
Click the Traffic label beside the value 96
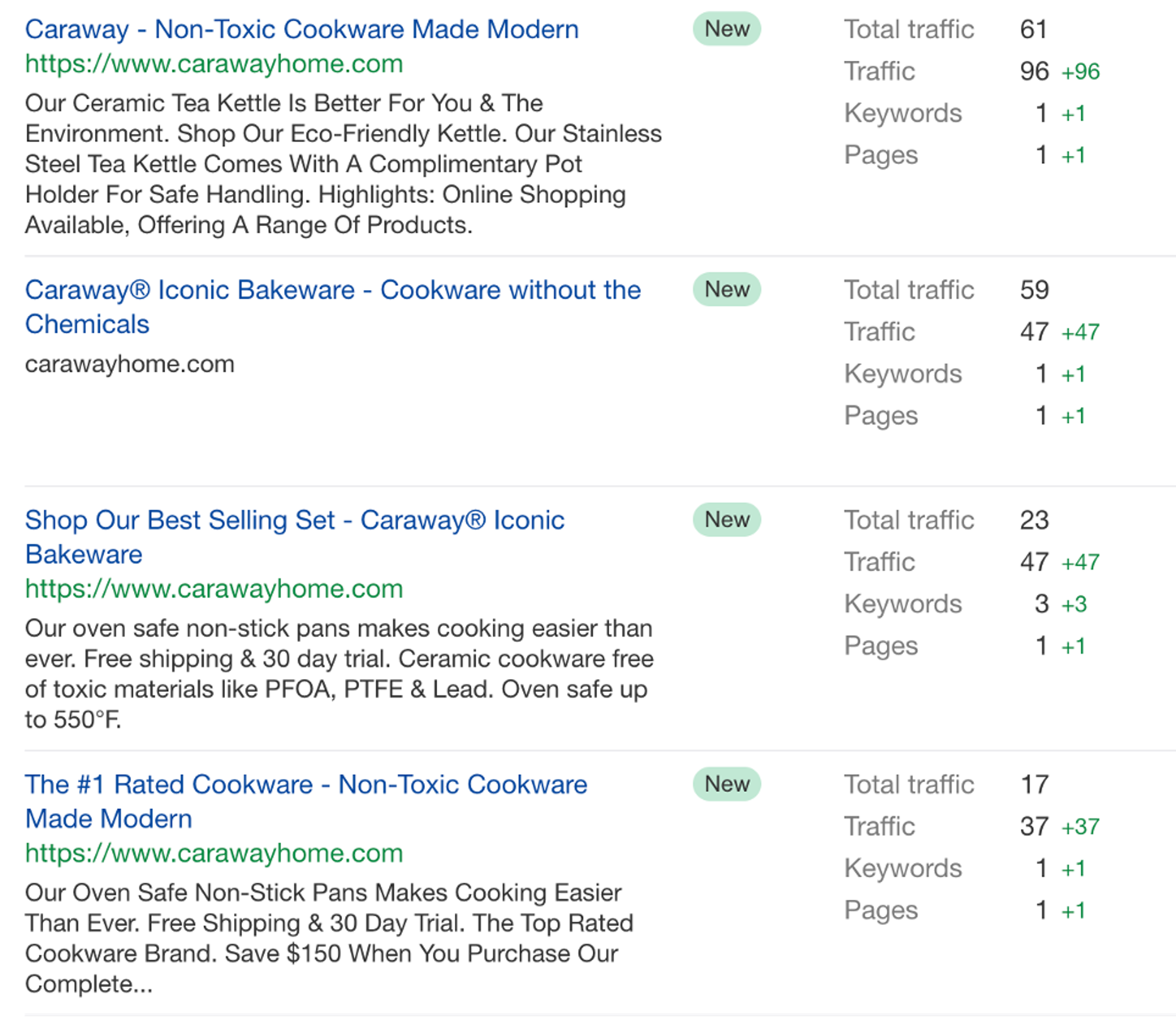pos(880,72)
